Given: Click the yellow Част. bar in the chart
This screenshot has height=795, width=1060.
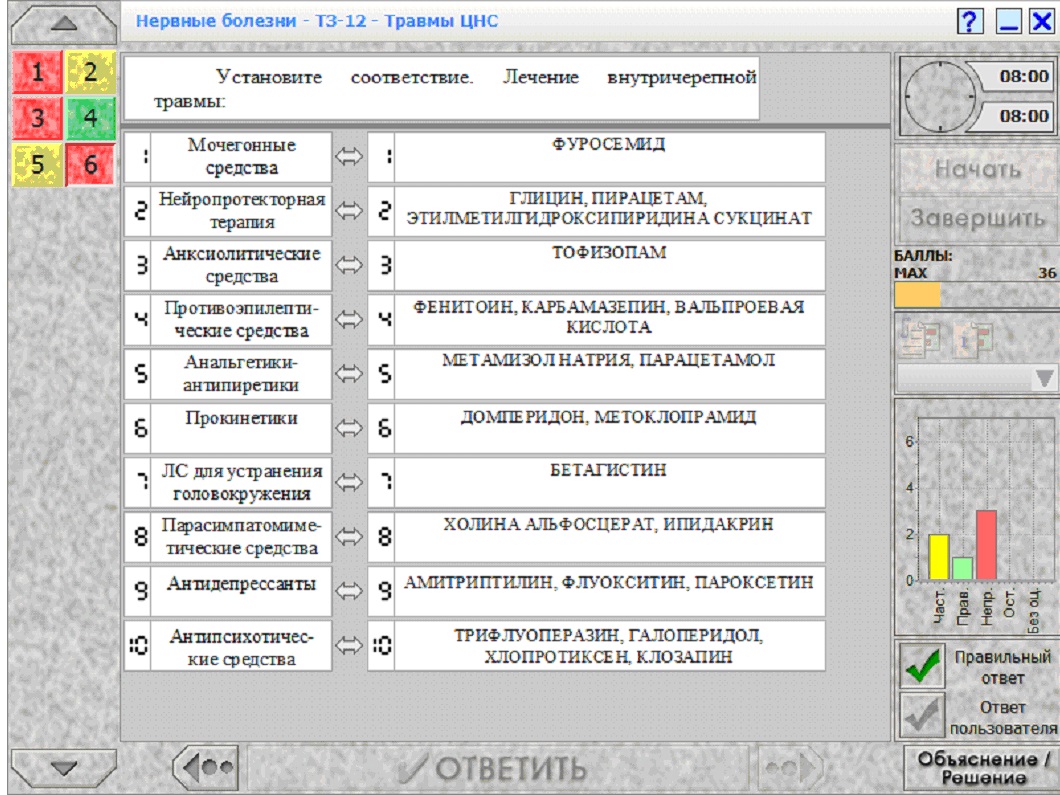Looking at the screenshot, I should 938,557.
